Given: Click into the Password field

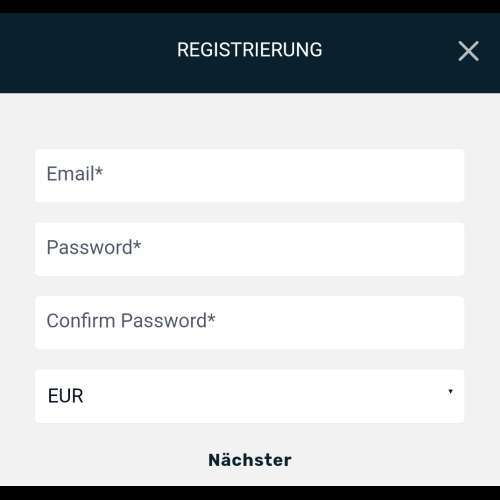Looking at the screenshot, I should (249, 249).
